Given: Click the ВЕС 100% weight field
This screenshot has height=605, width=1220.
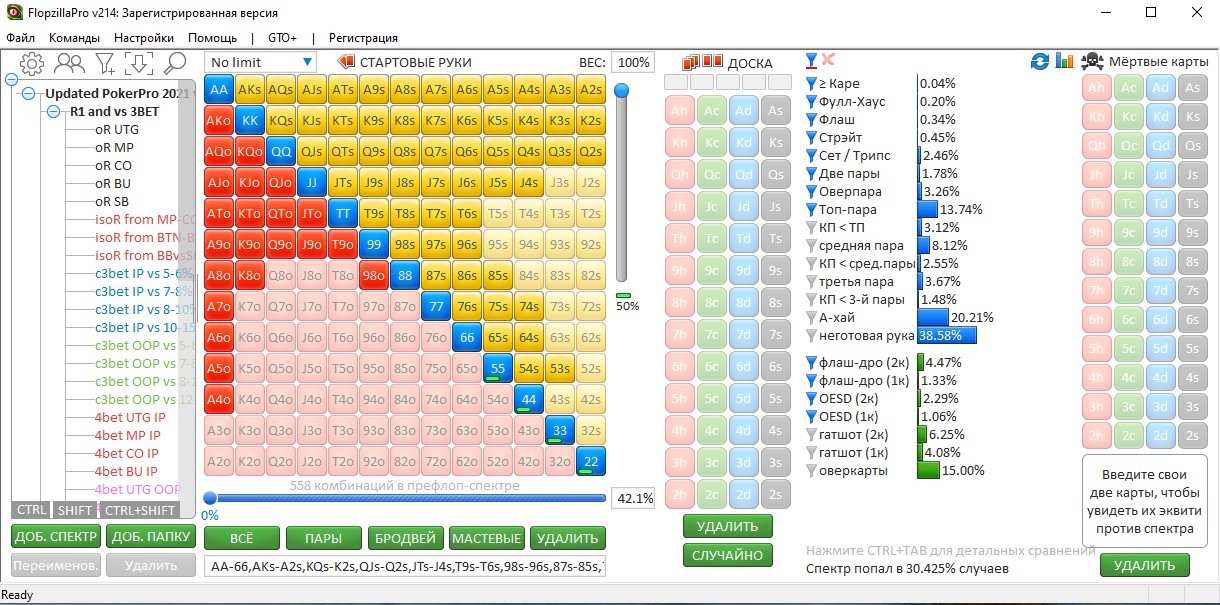Looking at the screenshot, I should click(632, 62).
